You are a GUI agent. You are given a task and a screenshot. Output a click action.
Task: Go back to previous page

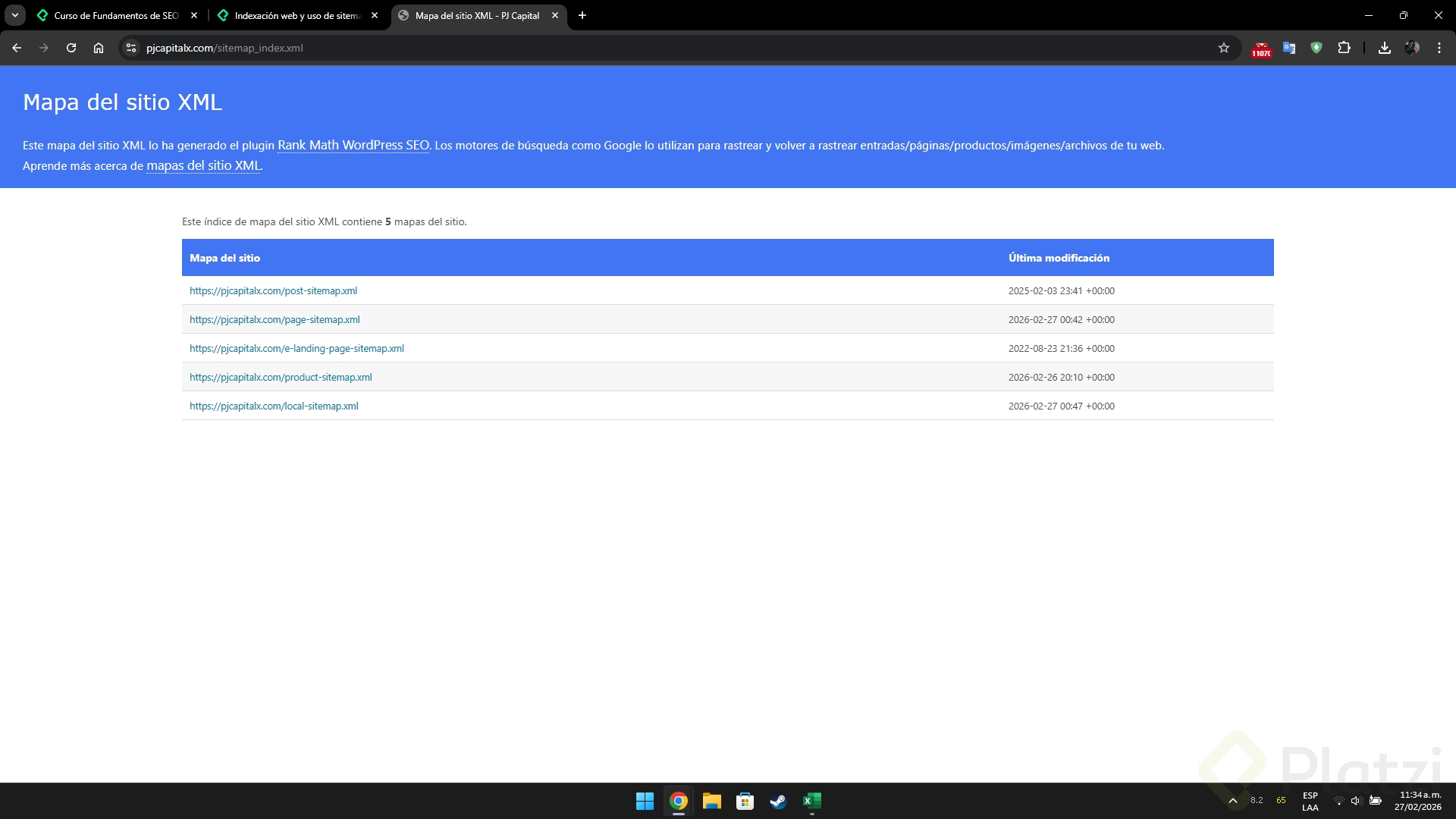coord(17,48)
